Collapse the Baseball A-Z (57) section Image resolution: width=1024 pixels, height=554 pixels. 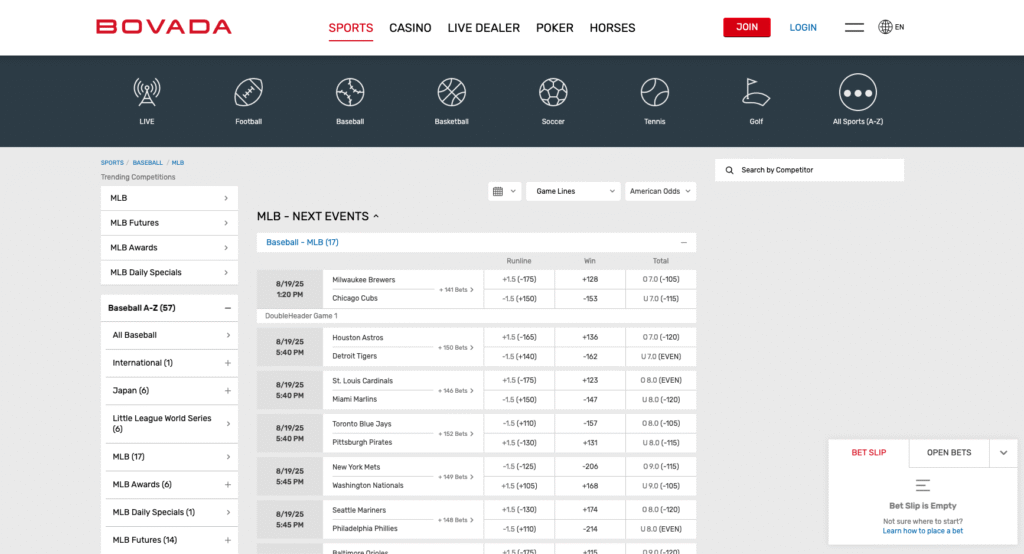pos(228,308)
